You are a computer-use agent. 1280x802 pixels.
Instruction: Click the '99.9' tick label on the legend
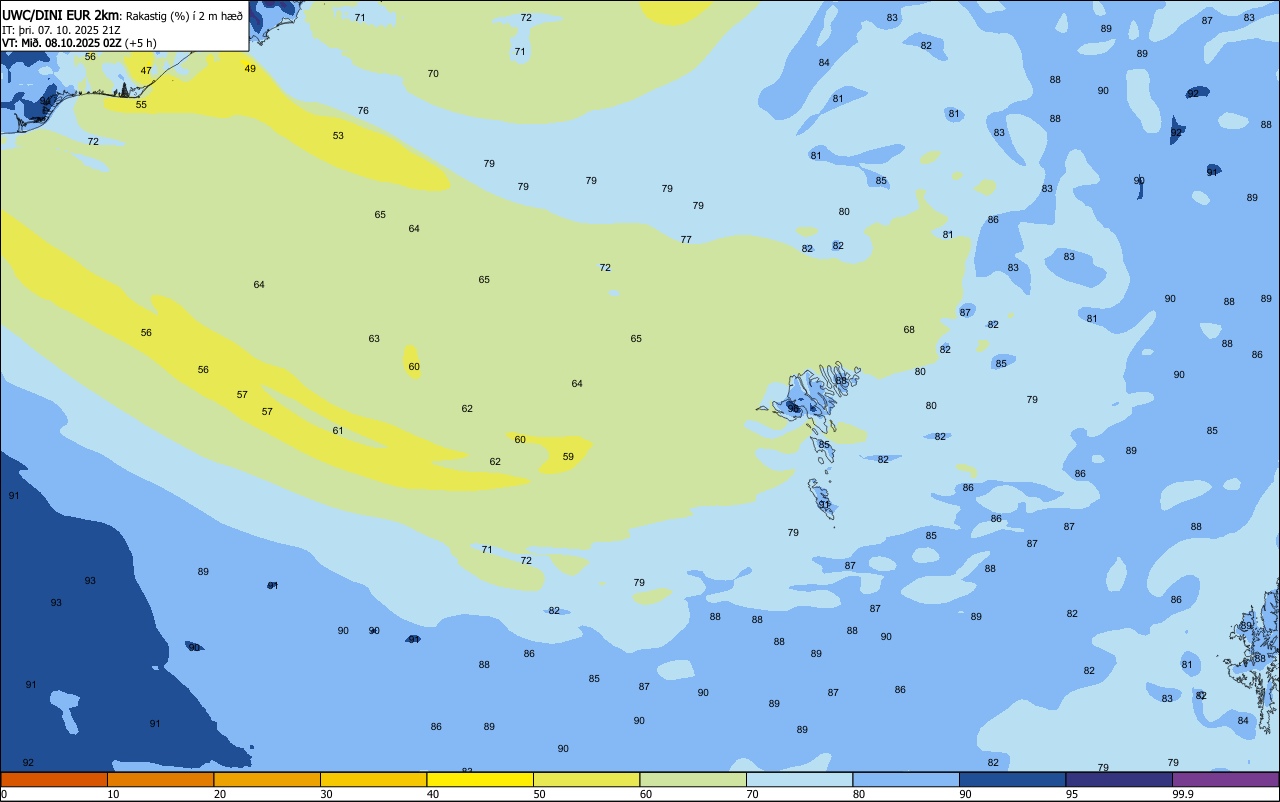(x=1184, y=794)
